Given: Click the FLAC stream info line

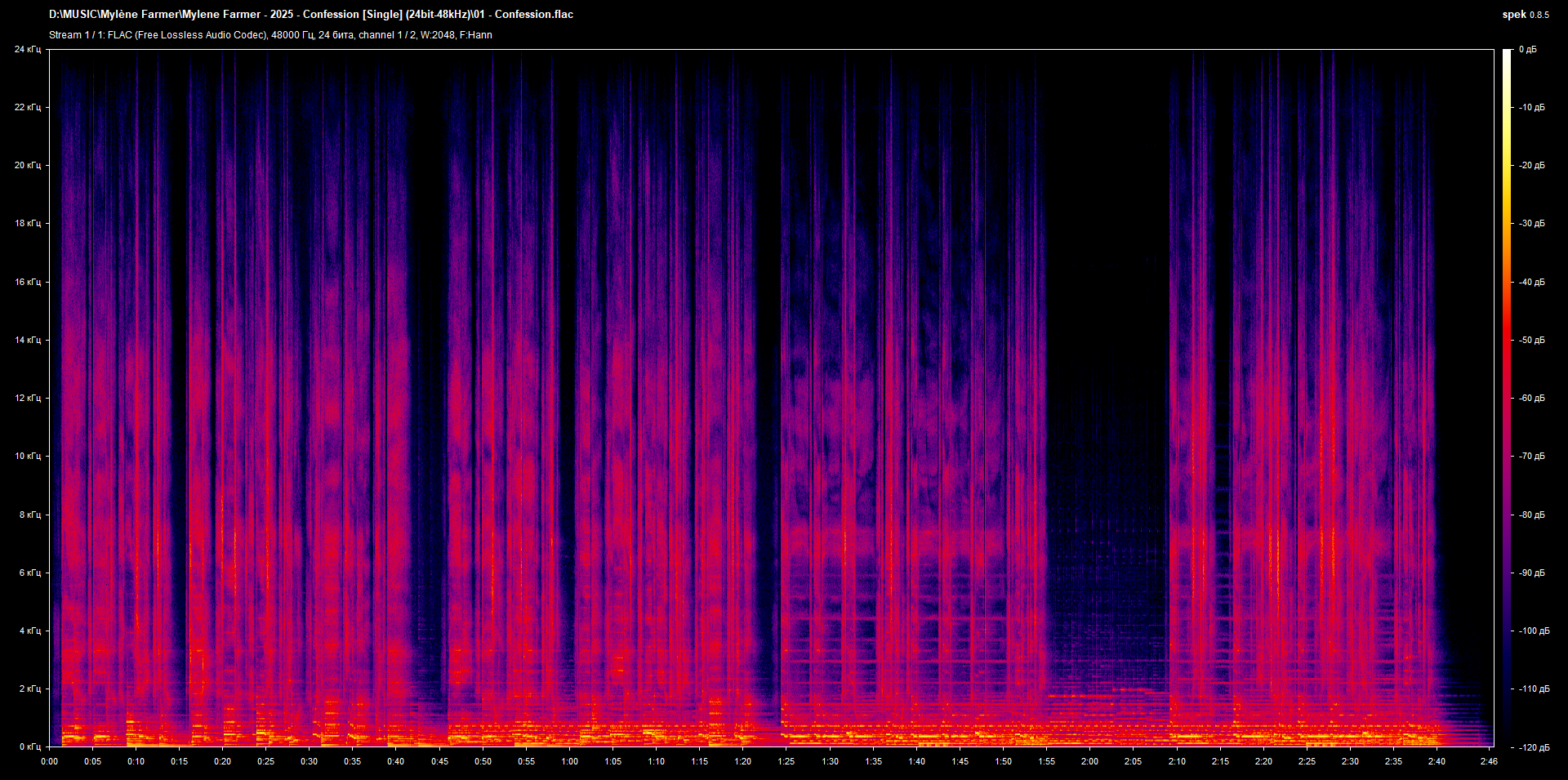Looking at the screenshot, I should [270, 35].
